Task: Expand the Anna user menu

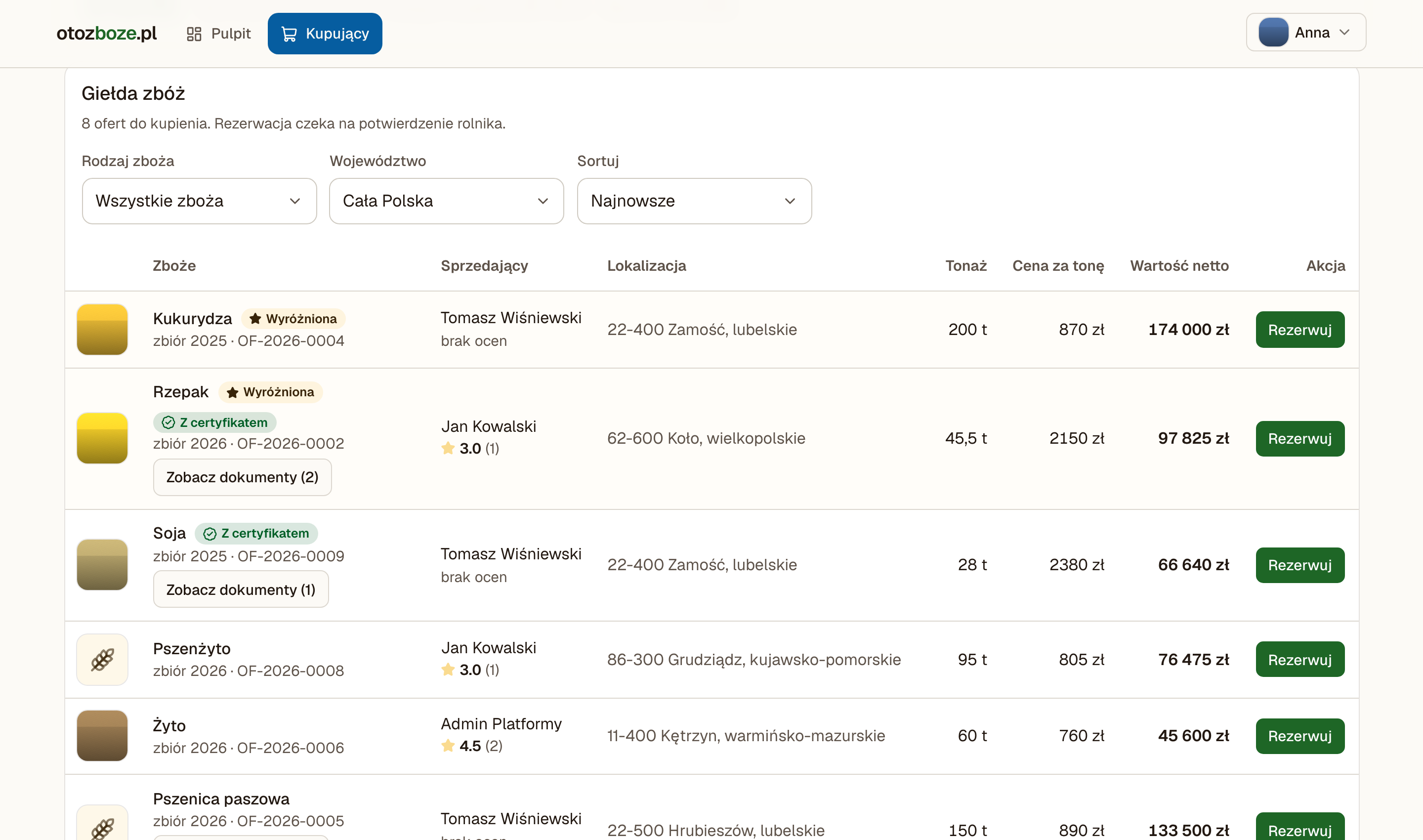Action: tap(1306, 32)
